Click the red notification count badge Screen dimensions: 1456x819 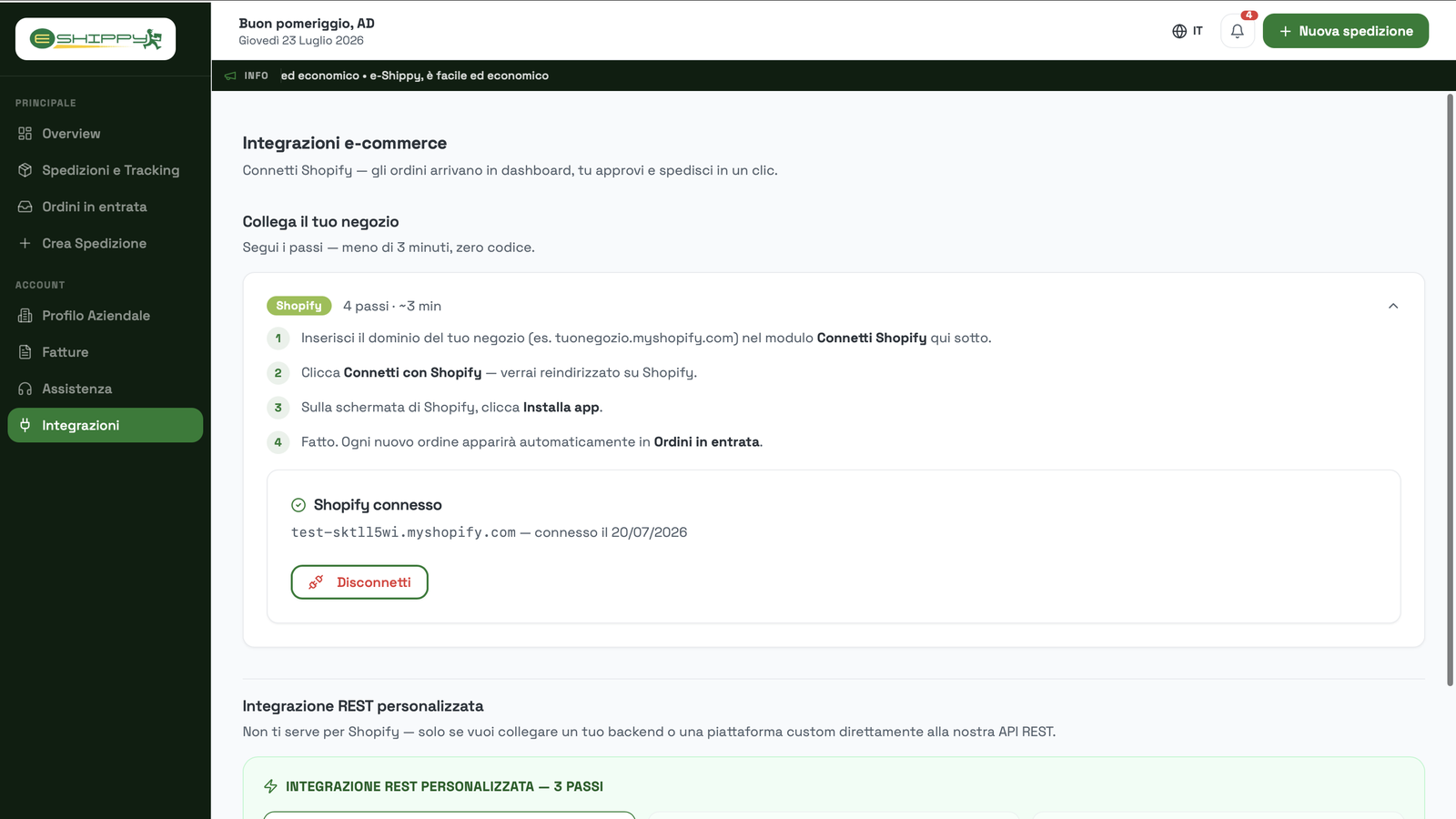tap(1249, 15)
